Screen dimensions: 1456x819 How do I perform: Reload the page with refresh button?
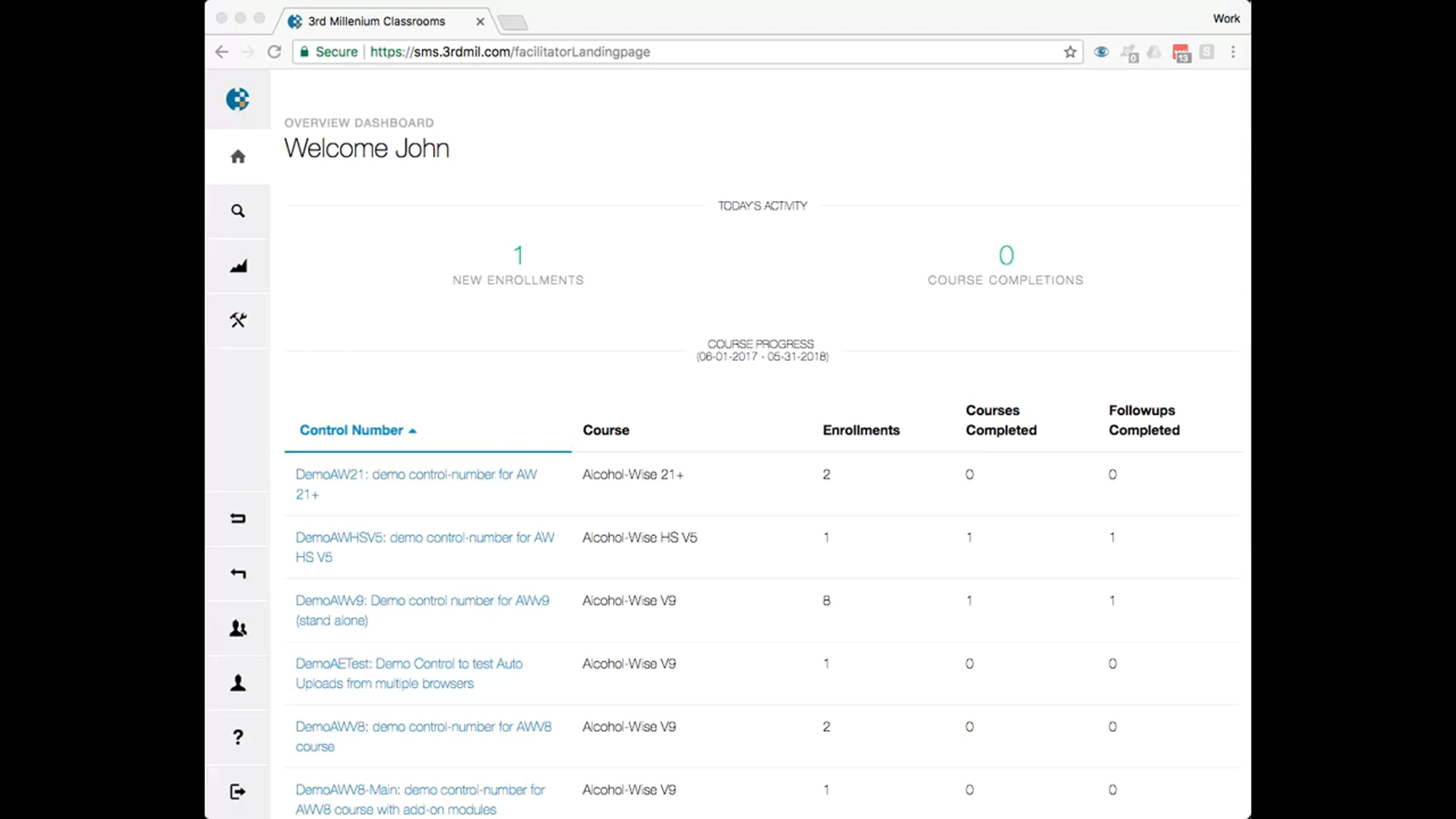click(274, 52)
